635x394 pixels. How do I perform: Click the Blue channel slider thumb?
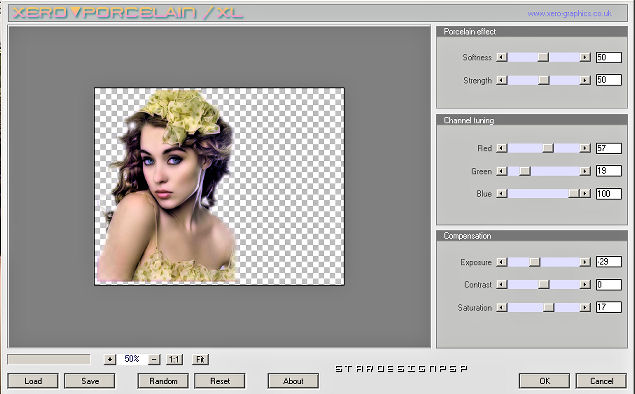[x=574, y=194]
